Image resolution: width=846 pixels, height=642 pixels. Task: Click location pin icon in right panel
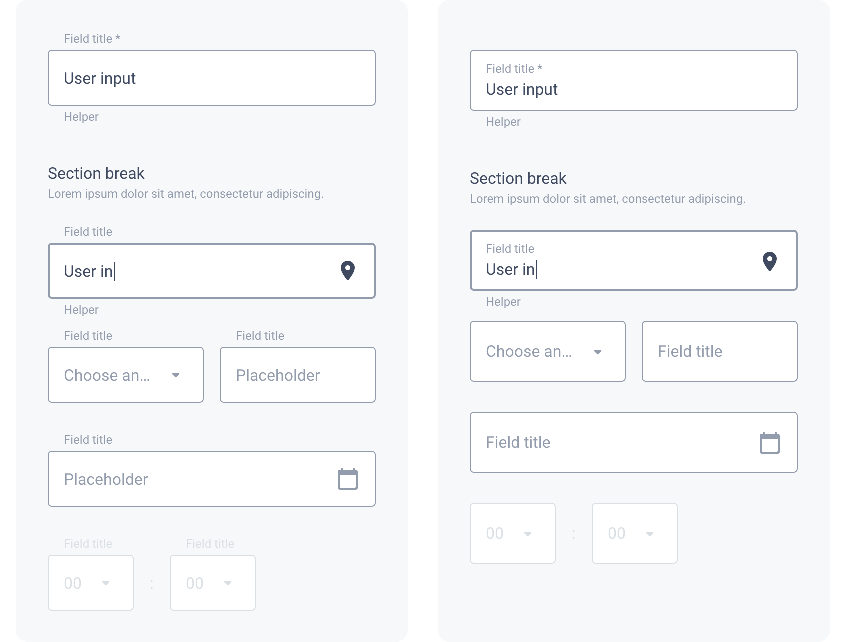(x=770, y=261)
